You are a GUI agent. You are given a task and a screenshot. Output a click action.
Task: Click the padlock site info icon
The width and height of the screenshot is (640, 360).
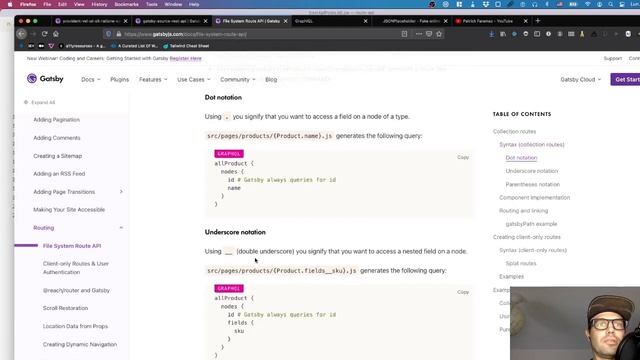coord(118,34)
